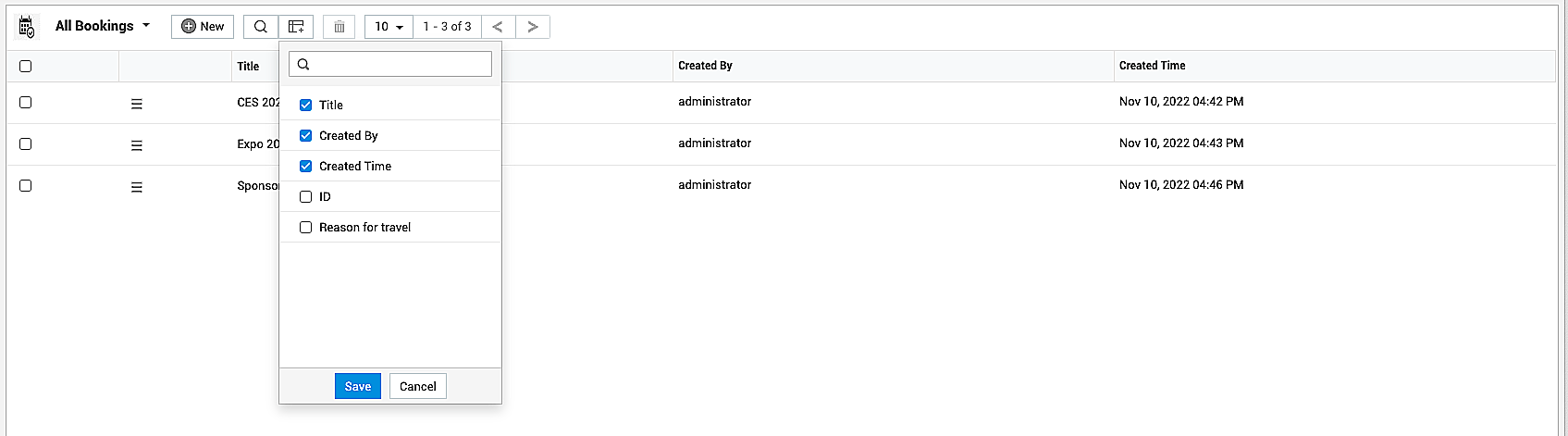Click the column chooser icon

point(296,27)
